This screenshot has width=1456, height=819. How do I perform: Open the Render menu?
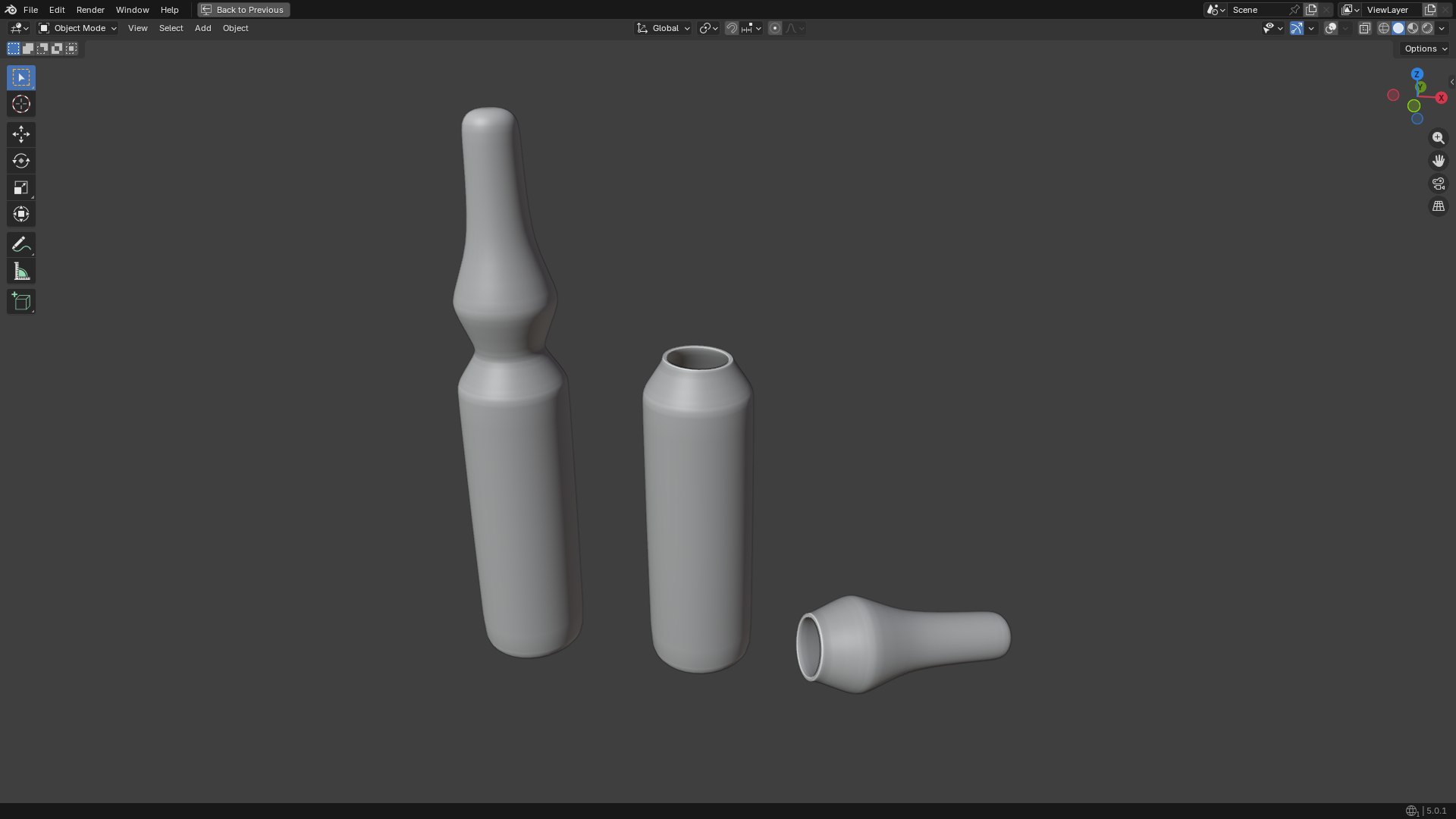tap(90, 10)
